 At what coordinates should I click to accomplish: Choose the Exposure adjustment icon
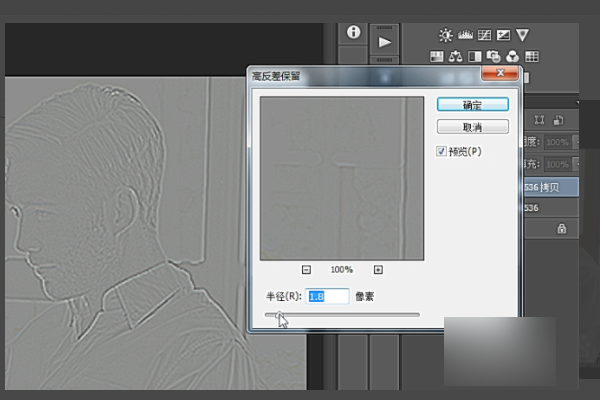coord(503,35)
